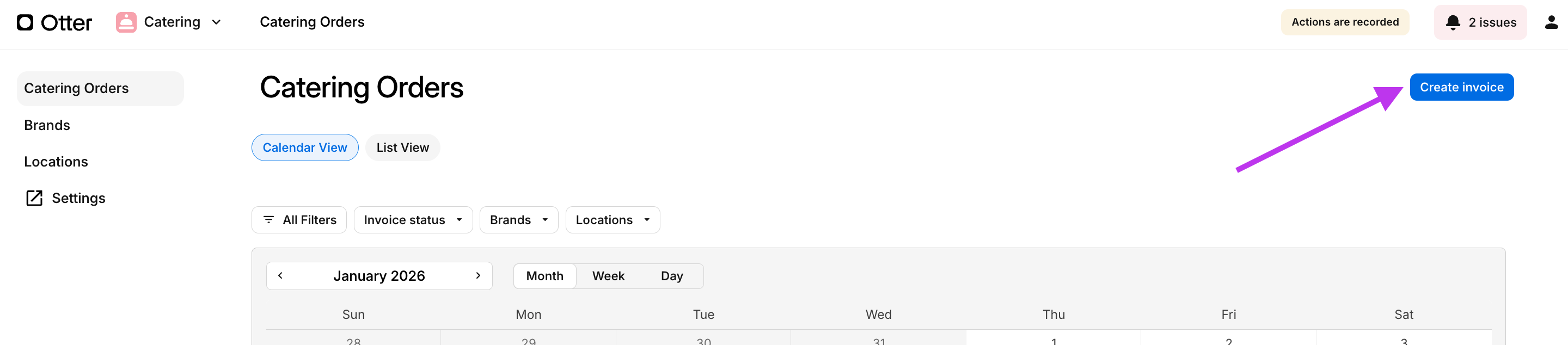Viewport: 1568px width, 345px height.
Task: Go to previous month with left chevron
Action: point(280,276)
